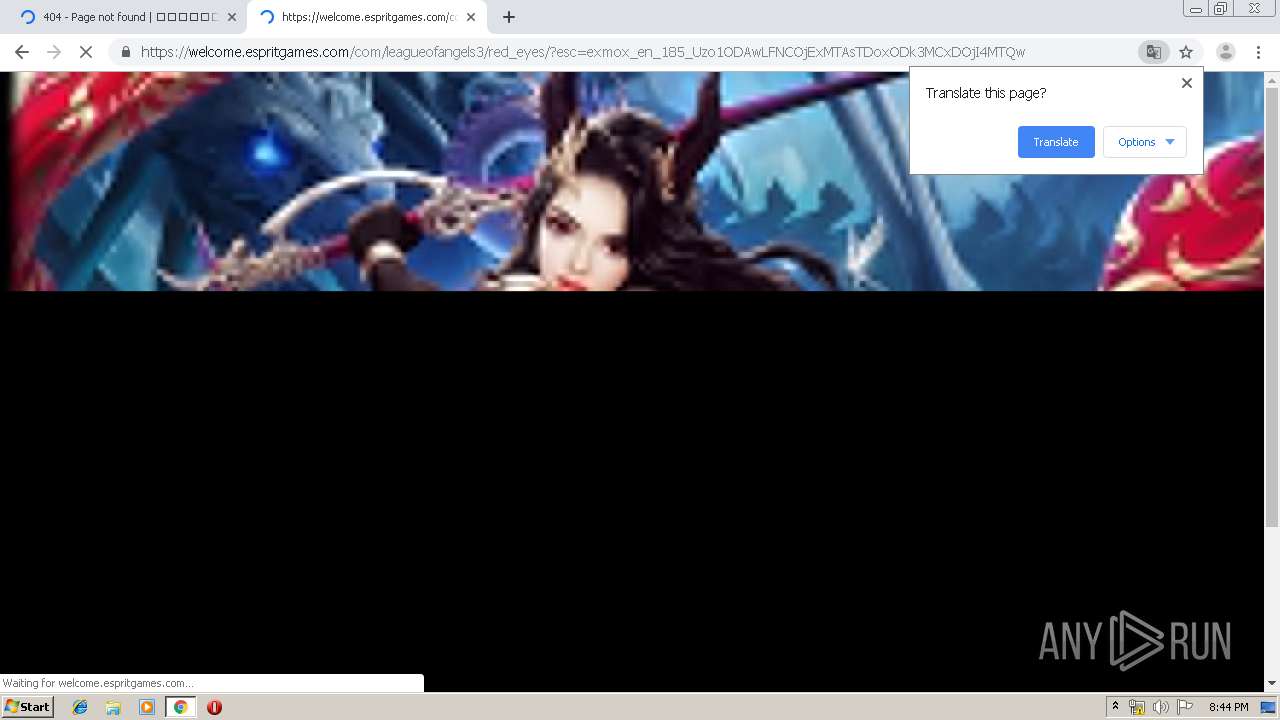
Task: Stop loading the page
Action: [86, 52]
